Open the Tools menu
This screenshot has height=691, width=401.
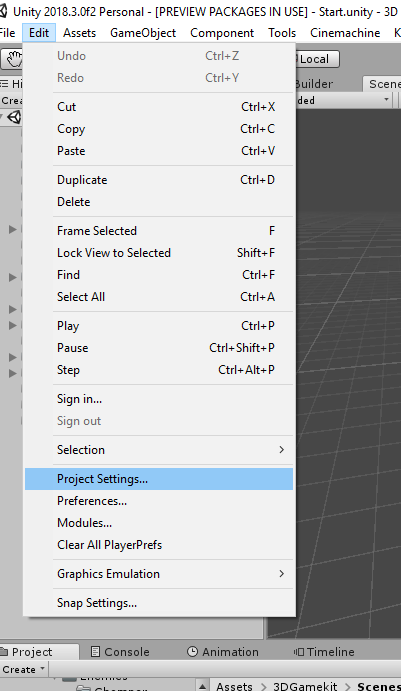(x=282, y=33)
